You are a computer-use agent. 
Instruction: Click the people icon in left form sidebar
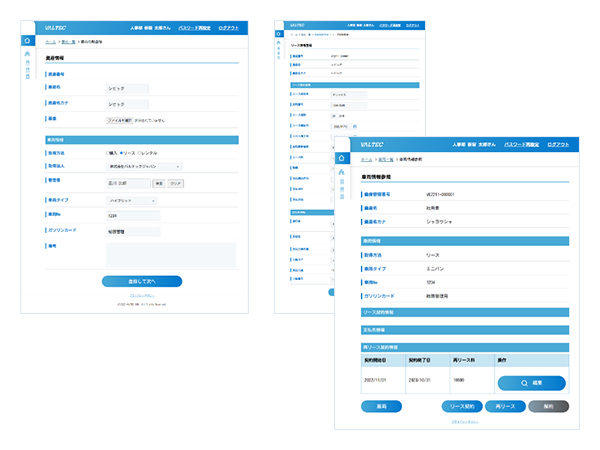pos(28,53)
